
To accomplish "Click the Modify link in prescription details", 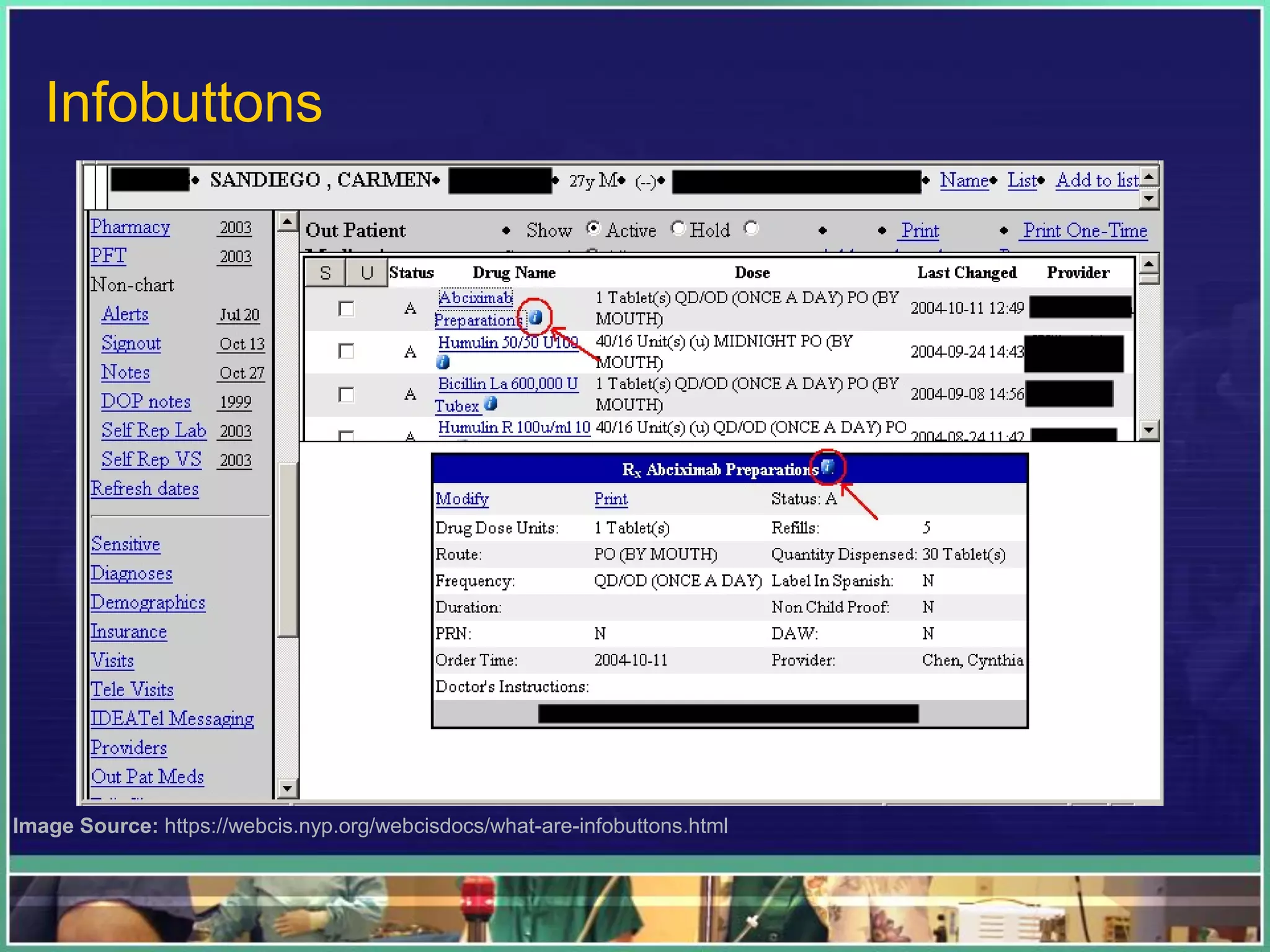I will coord(462,499).
